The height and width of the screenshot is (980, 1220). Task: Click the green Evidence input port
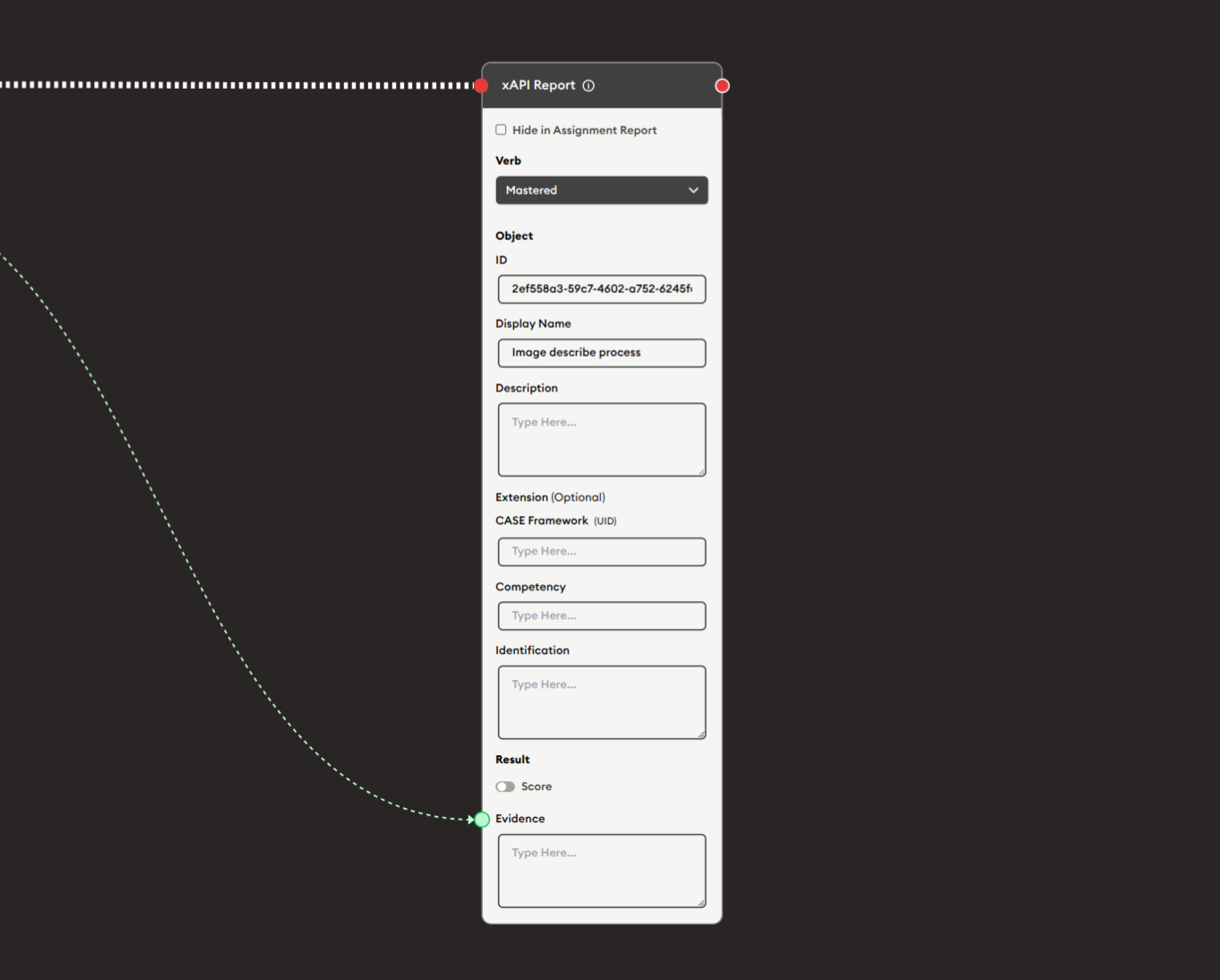coord(482,820)
